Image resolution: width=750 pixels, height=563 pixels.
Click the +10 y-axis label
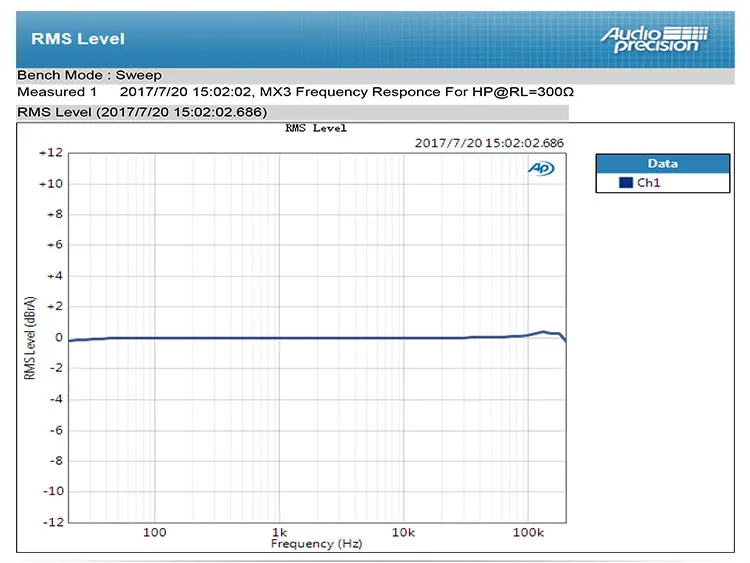tap(51, 184)
